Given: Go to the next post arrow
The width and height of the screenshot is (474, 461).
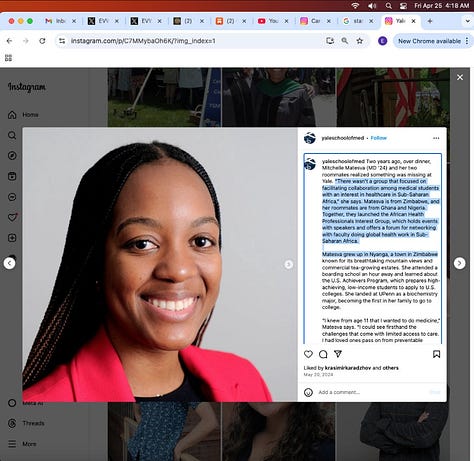Looking at the screenshot, I should pos(459,263).
